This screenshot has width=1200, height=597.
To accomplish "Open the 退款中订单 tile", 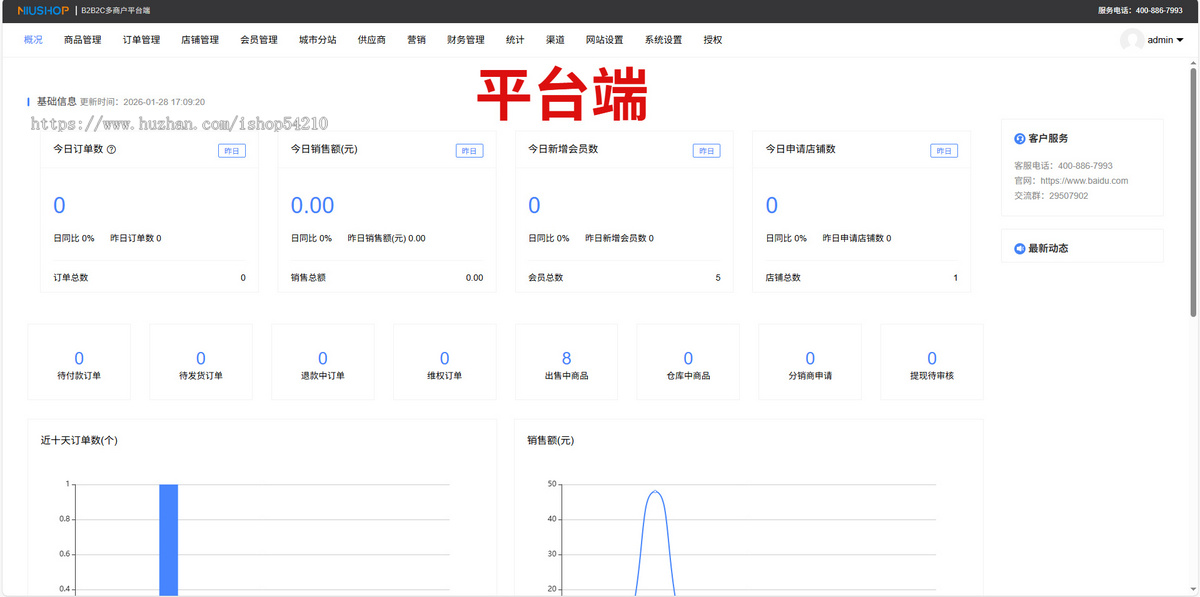I will [x=323, y=361].
